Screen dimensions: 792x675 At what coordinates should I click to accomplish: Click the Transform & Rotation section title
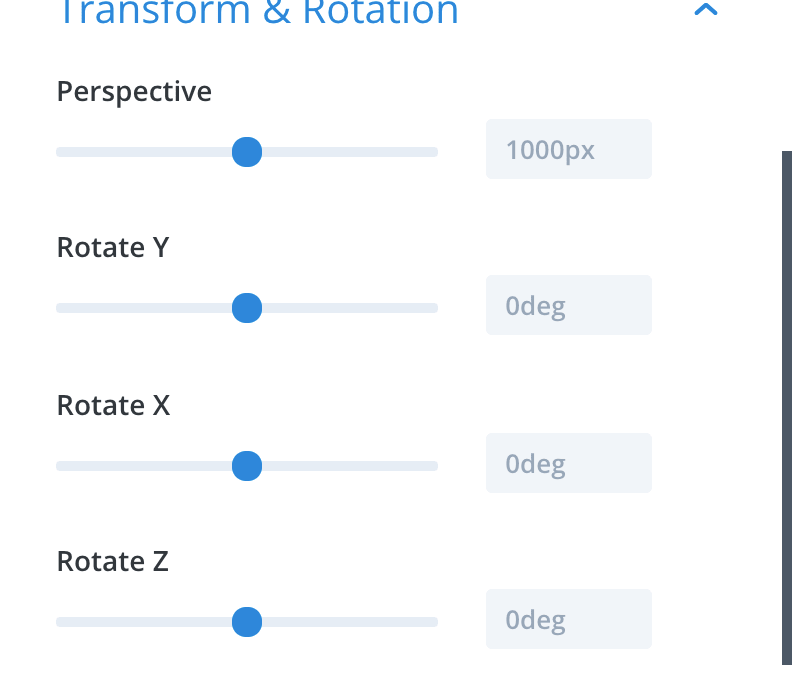pos(258,12)
